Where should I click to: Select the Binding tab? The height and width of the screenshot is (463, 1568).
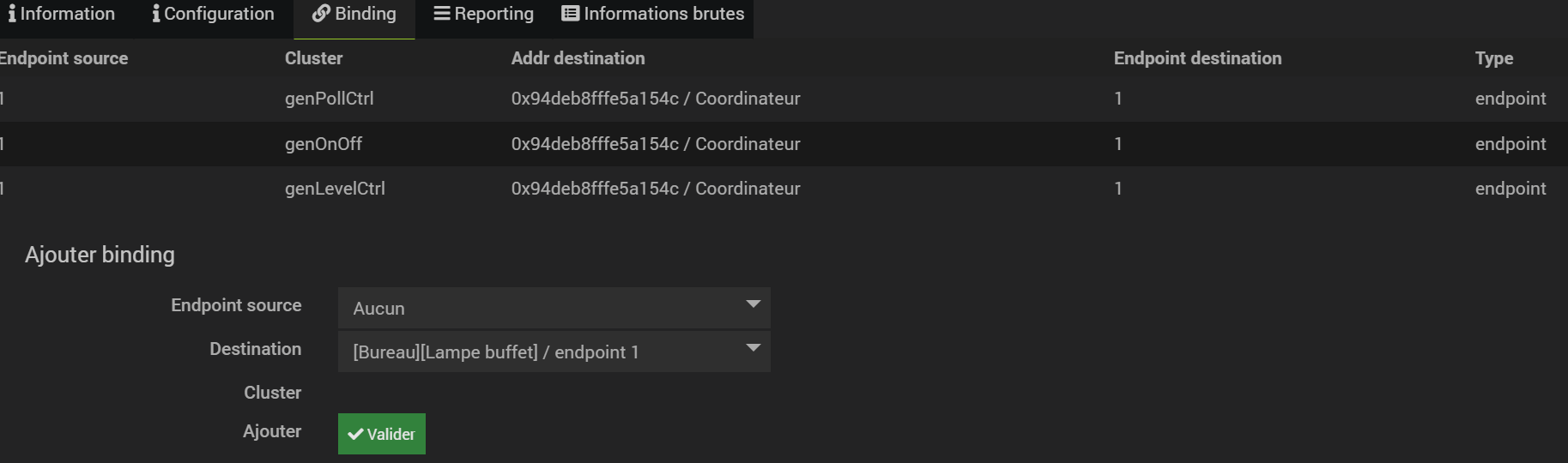pos(354,15)
